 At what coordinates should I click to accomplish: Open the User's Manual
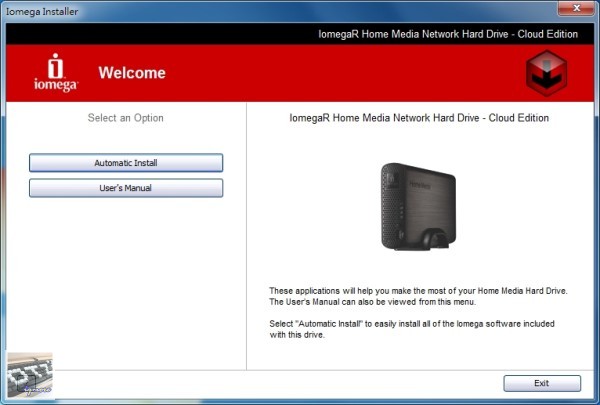(126, 188)
